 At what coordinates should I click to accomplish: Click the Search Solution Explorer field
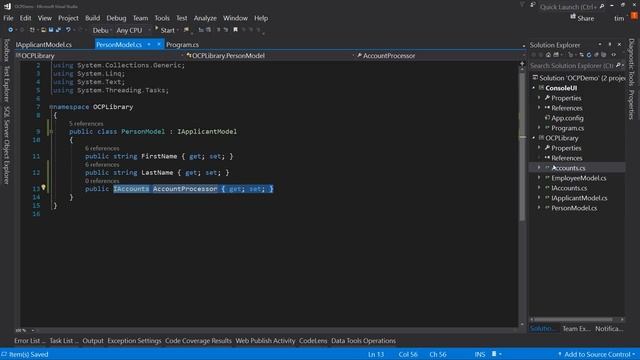[x=576, y=65]
